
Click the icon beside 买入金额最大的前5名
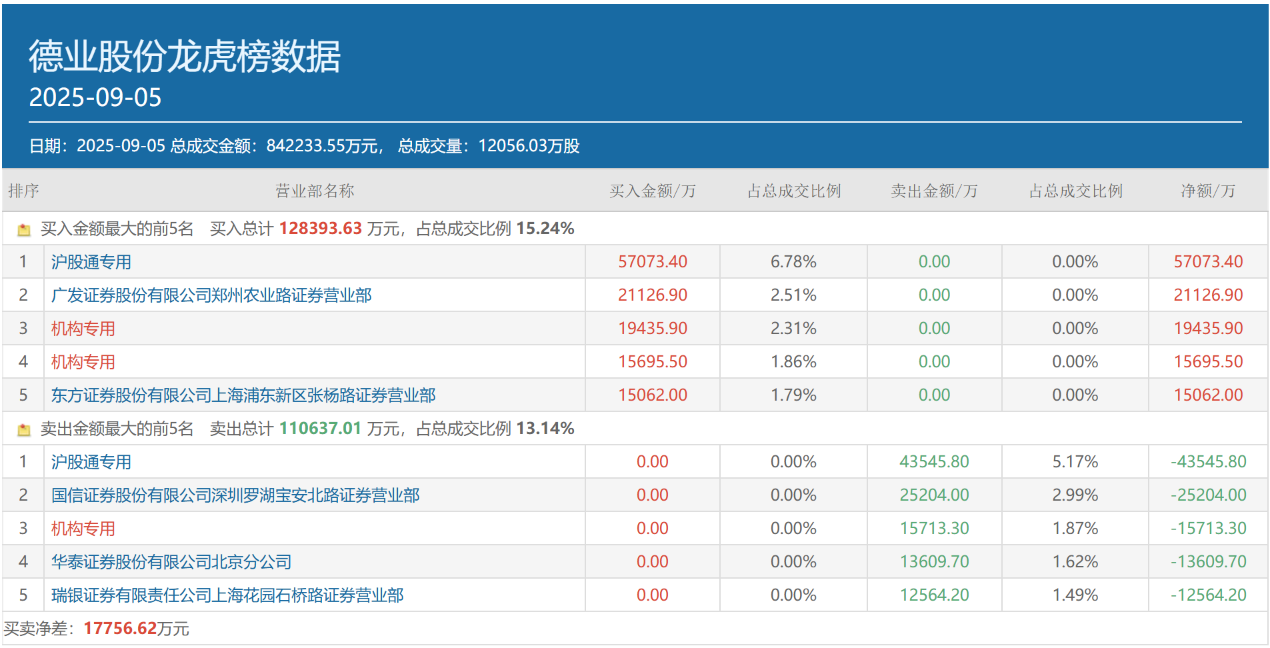click(24, 229)
